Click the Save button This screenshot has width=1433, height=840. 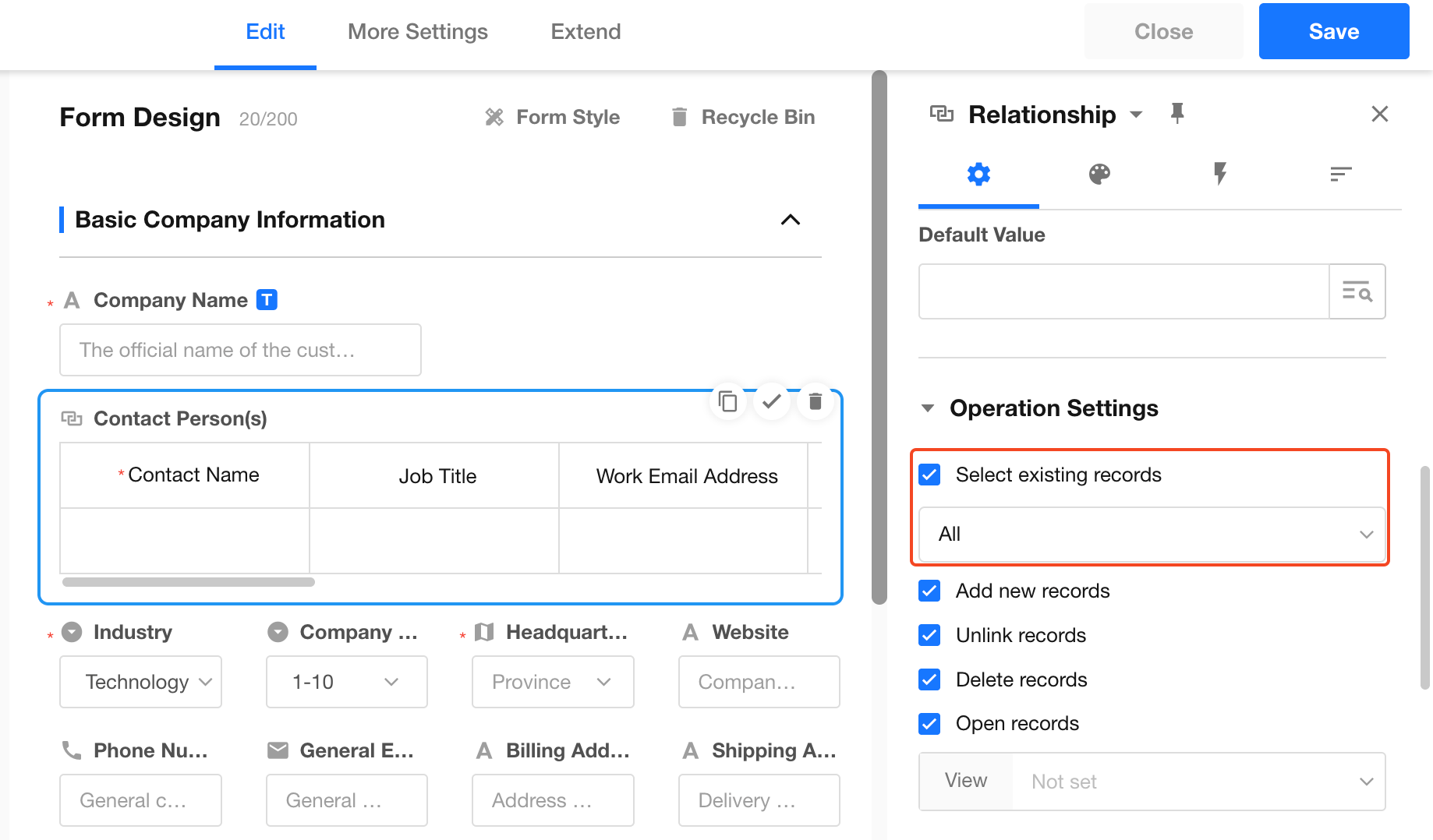tap(1333, 32)
